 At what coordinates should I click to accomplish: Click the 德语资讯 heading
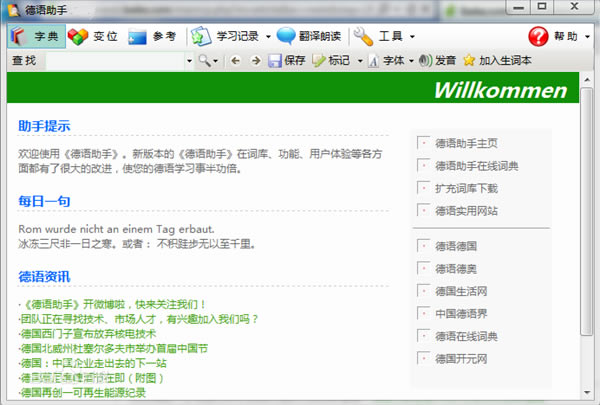coord(44,277)
